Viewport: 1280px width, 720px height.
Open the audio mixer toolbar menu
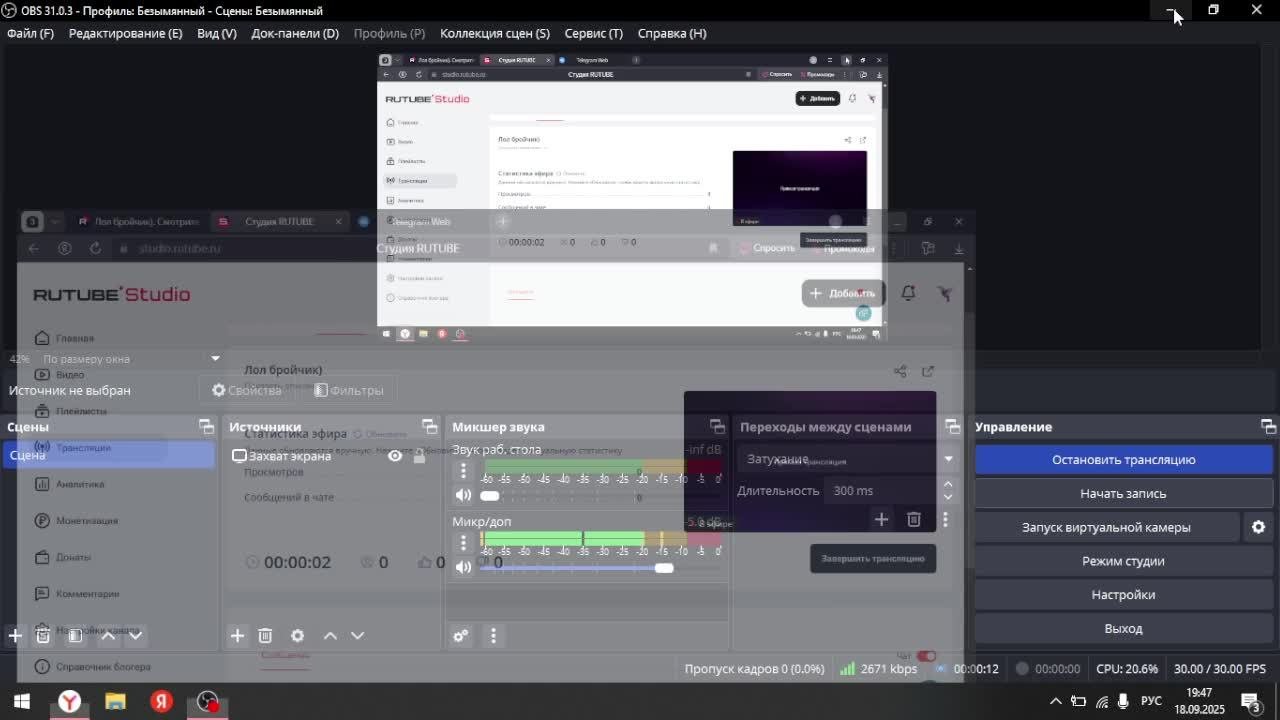click(493, 635)
